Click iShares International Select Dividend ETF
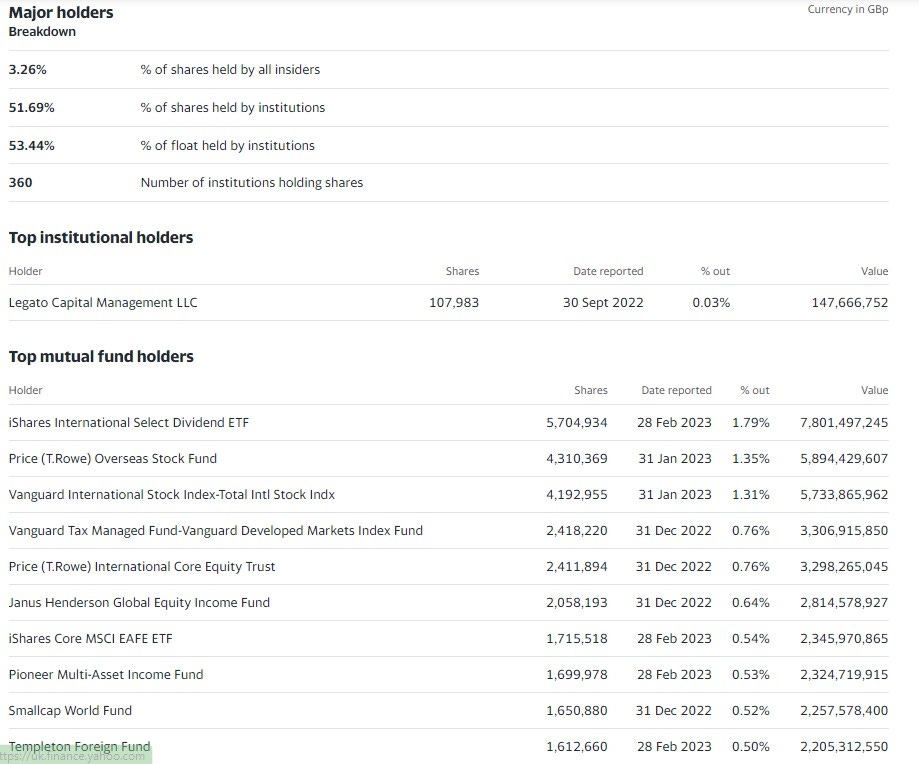The height and width of the screenshot is (764, 919). point(129,422)
